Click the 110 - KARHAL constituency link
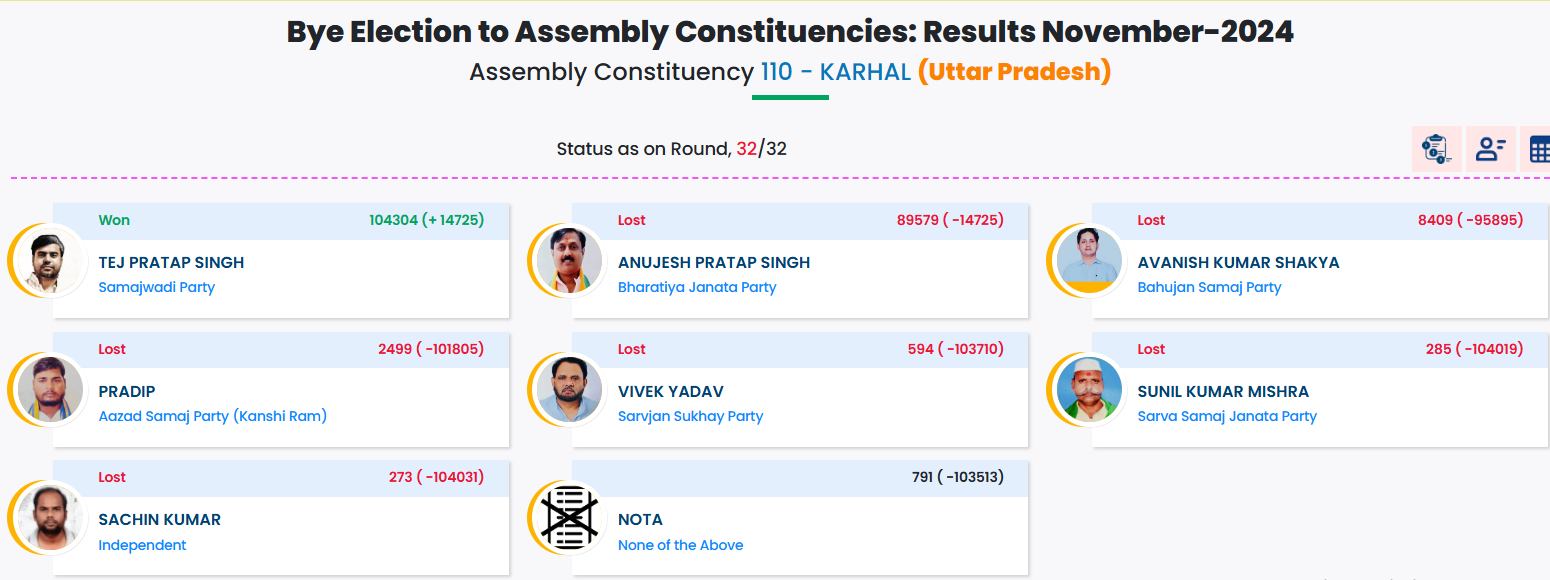Viewport: 1550px width, 580px height. [x=835, y=72]
